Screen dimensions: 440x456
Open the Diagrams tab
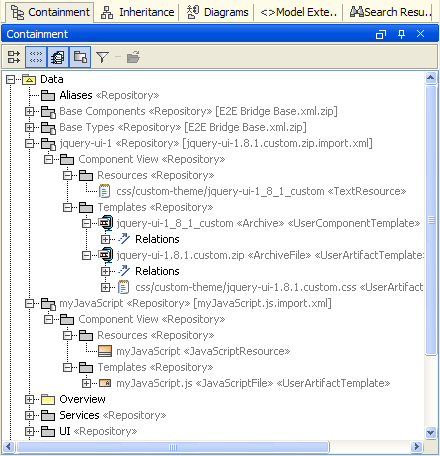click(217, 12)
